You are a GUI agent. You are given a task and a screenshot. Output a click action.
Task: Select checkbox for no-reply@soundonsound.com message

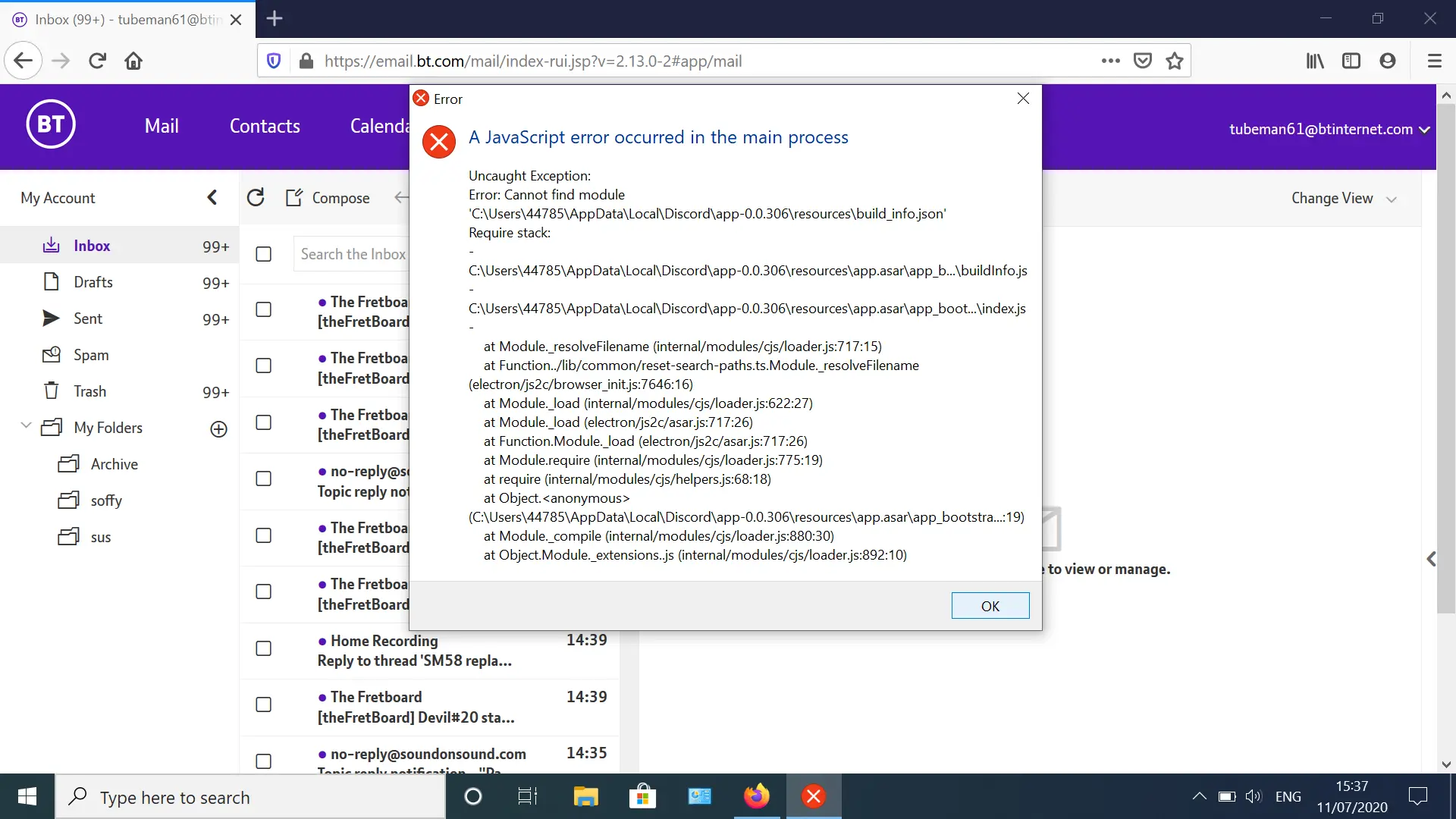click(263, 761)
